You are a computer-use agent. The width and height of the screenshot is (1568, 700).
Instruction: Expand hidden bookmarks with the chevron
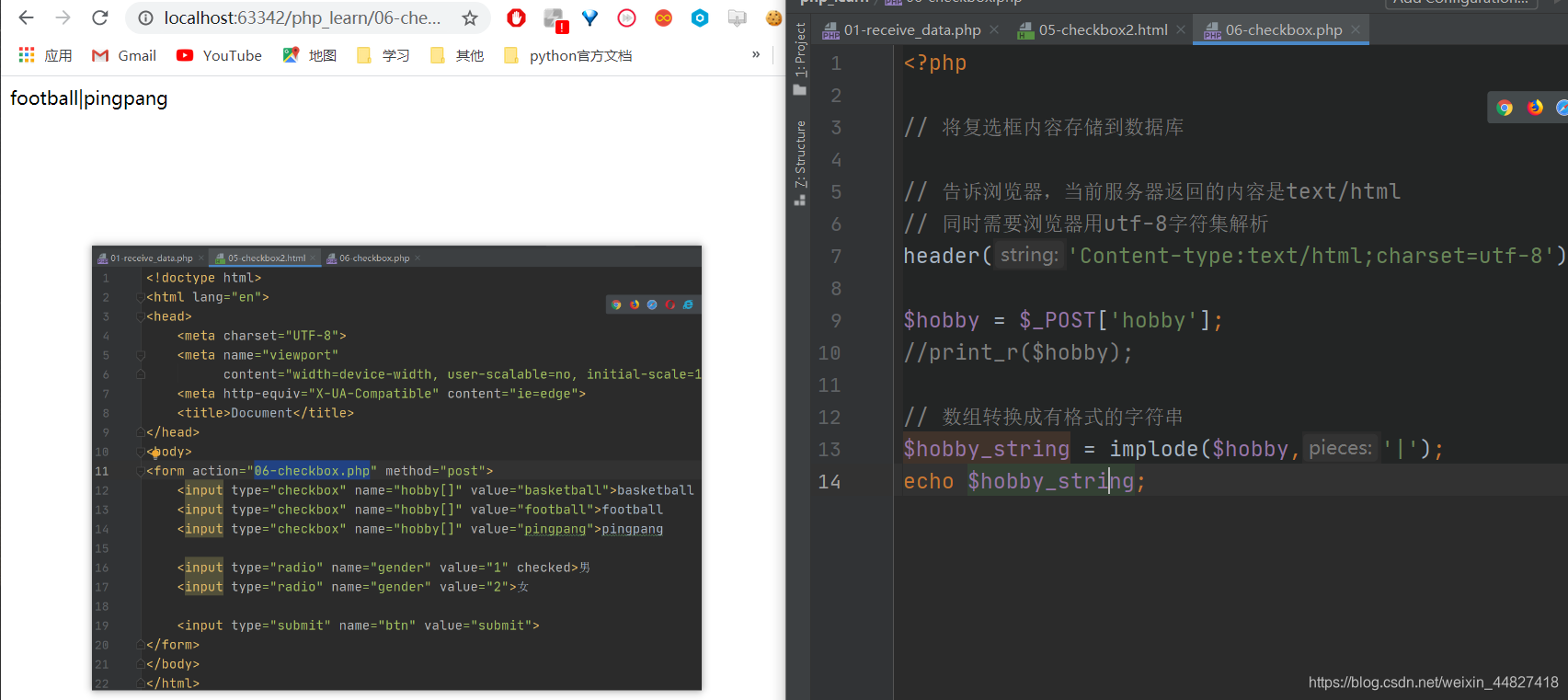tap(756, 54)
